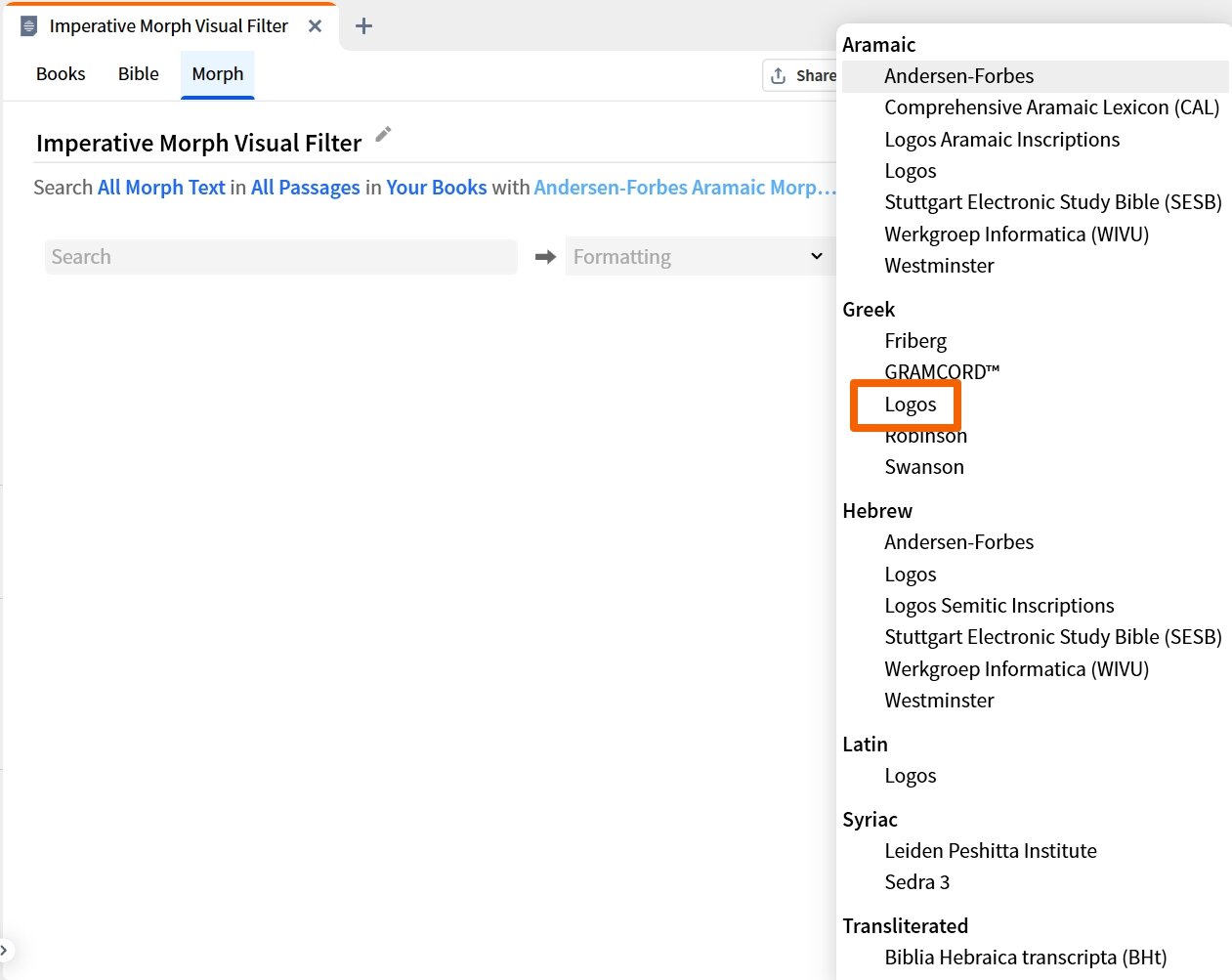Screen dimensions: 1232x980
Task: Expand the sidebar with the bottom-left chevron
Action: (5, 949)
